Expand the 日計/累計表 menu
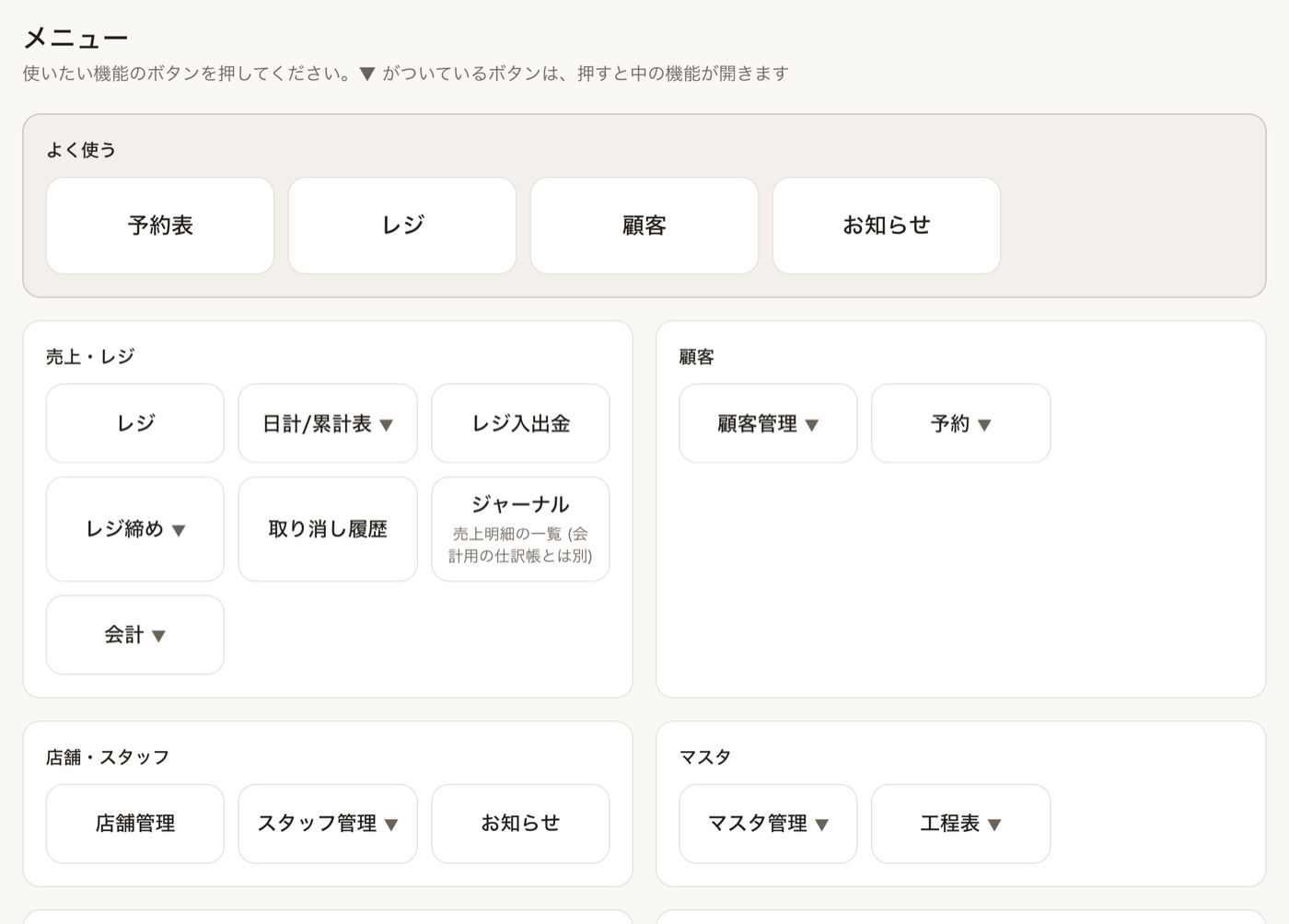This screenshot has height=924, width=1289. pos(328,423)
